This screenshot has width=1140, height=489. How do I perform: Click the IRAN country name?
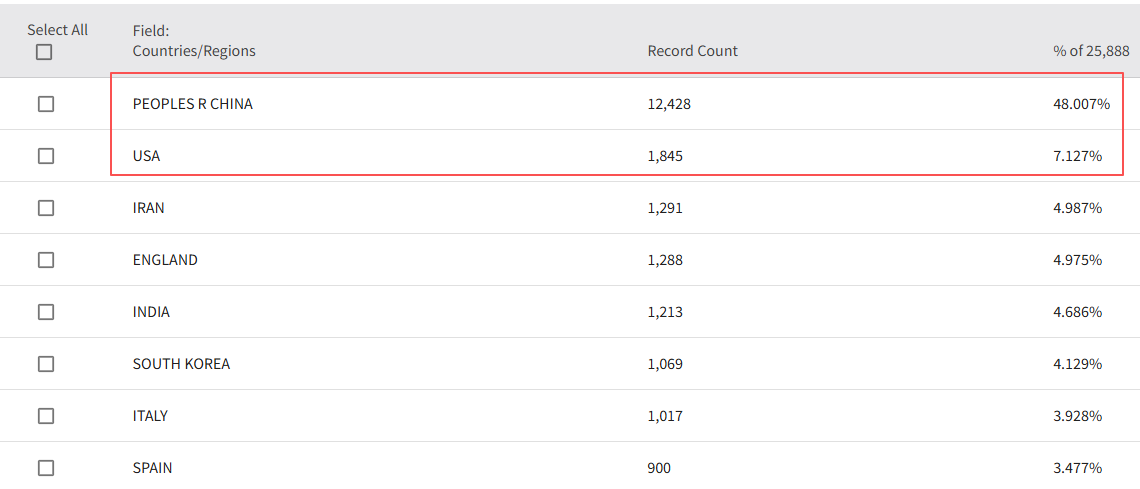[x=149, y=208]
